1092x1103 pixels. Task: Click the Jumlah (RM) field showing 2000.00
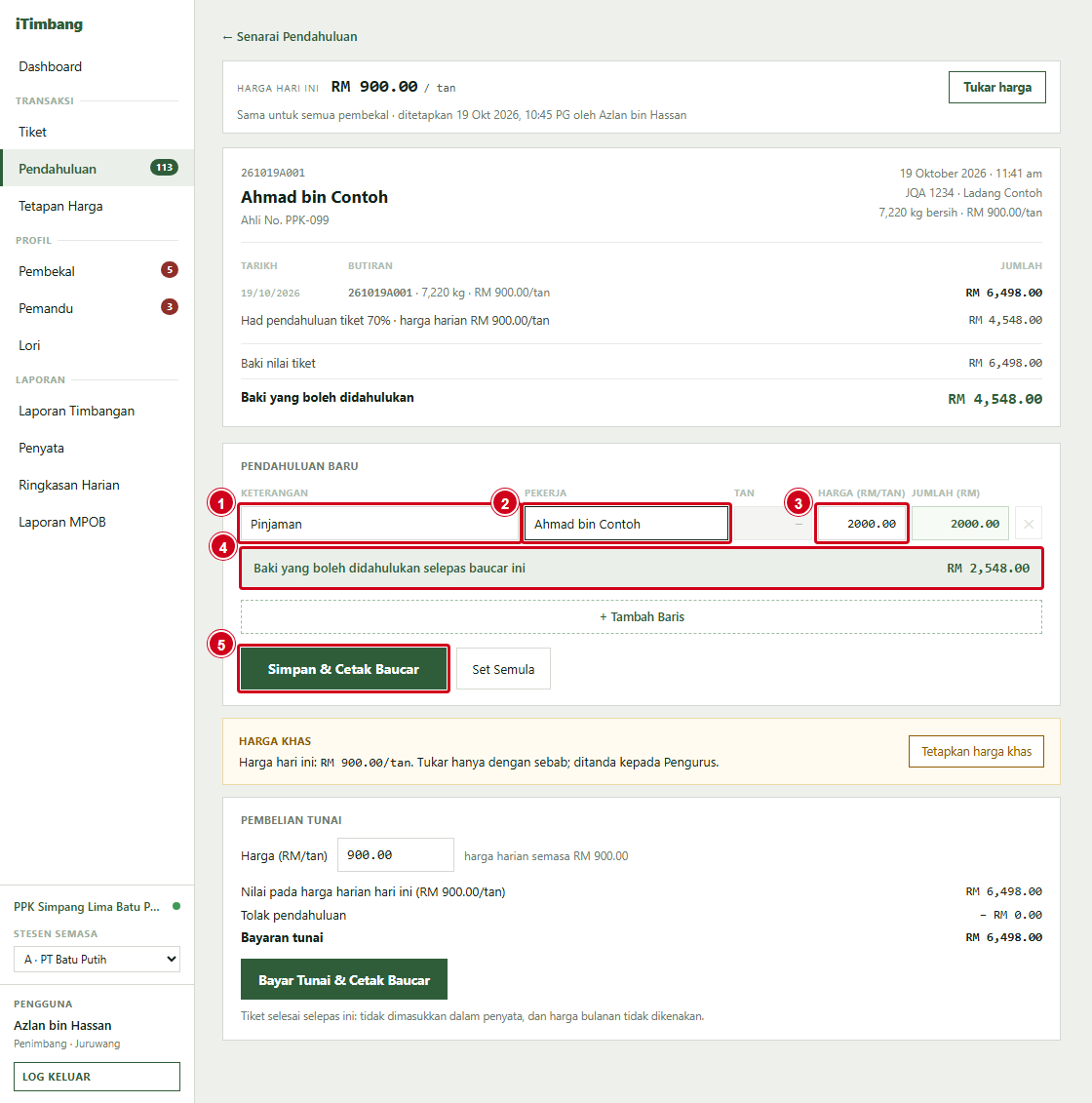960,524
